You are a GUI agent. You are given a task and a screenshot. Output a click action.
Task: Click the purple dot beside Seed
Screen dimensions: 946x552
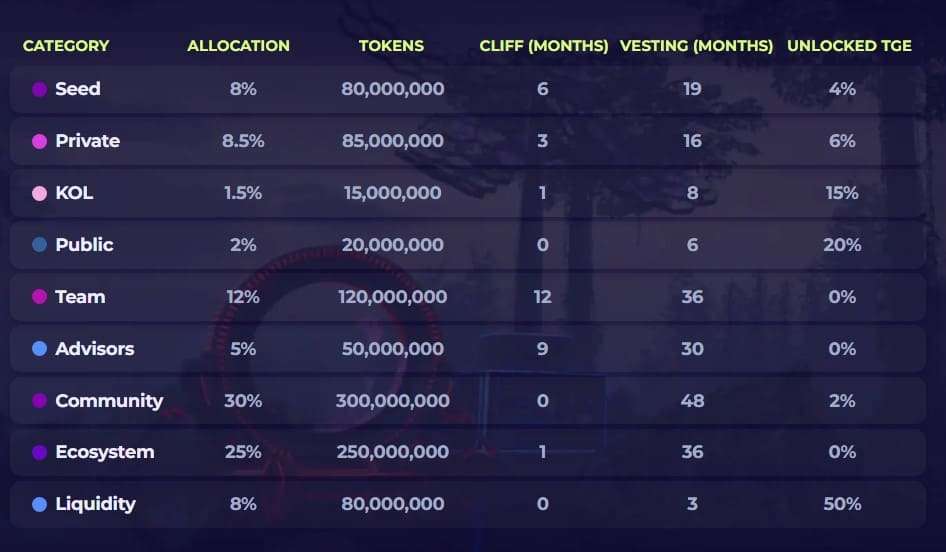tap(40, 89)
